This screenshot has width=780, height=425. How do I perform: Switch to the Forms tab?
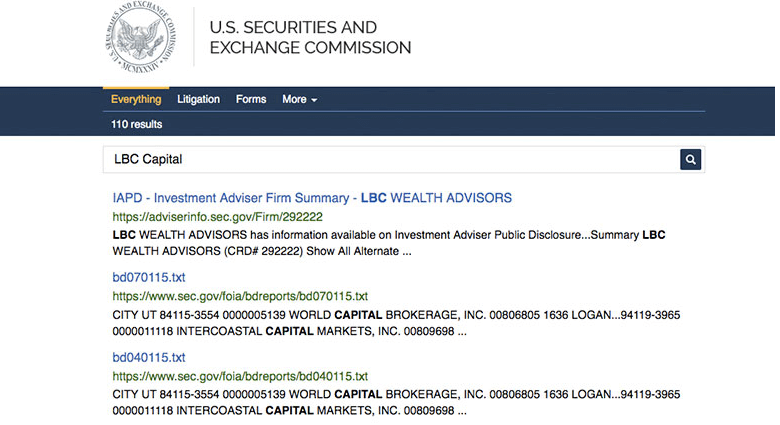coord(251,100)
